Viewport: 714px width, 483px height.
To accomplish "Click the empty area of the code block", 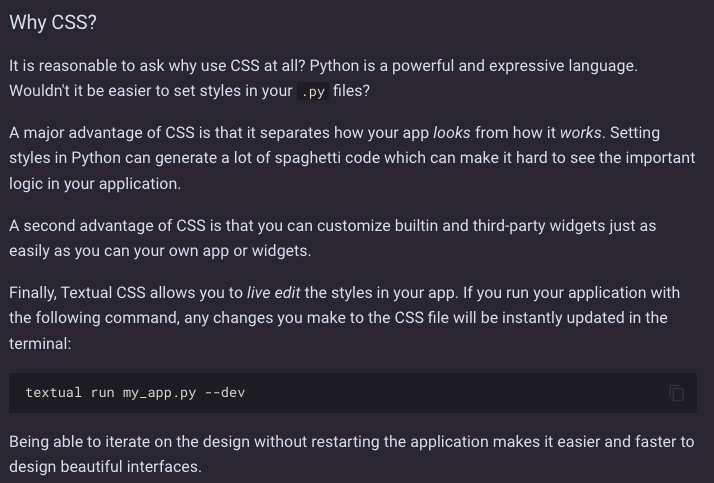I will 450,393.
